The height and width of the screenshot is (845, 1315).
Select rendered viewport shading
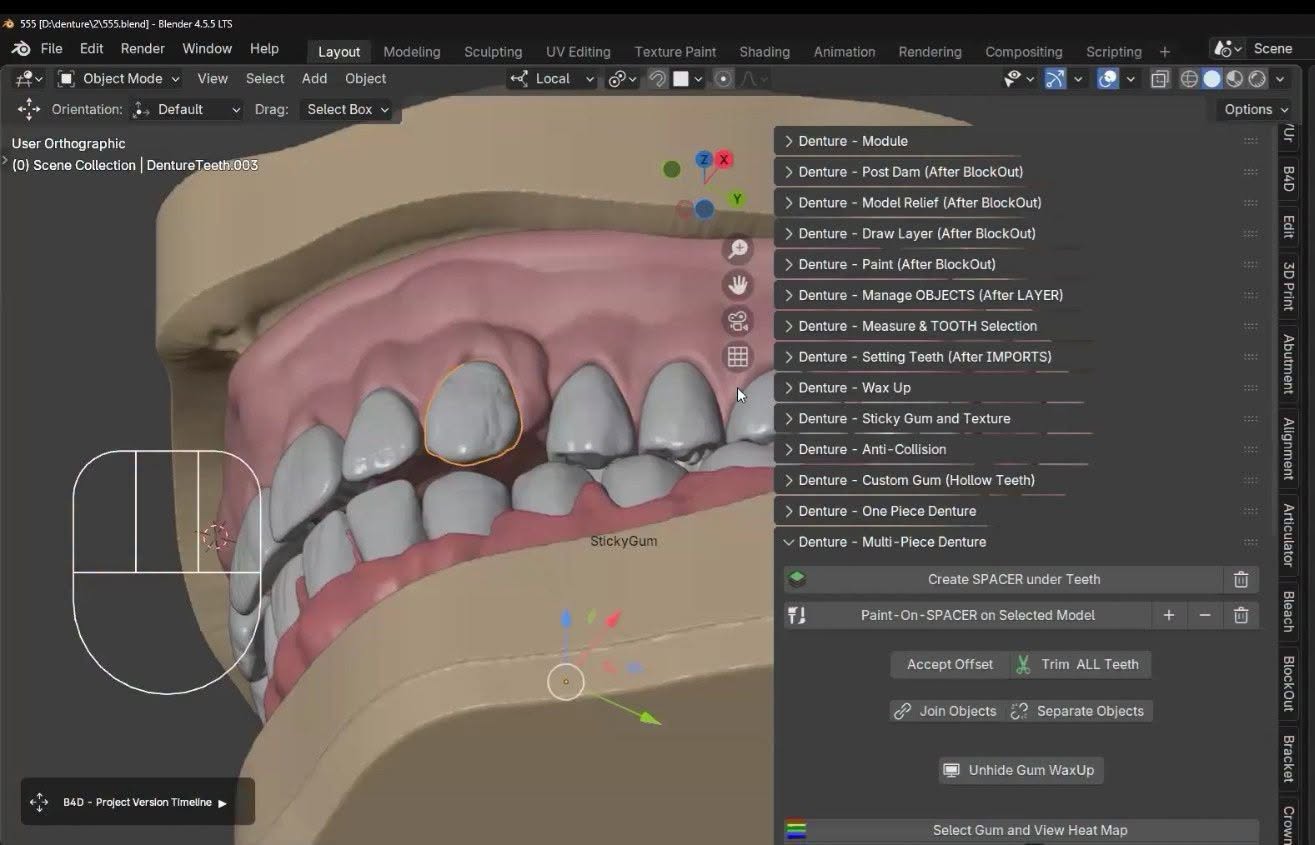1257,78
